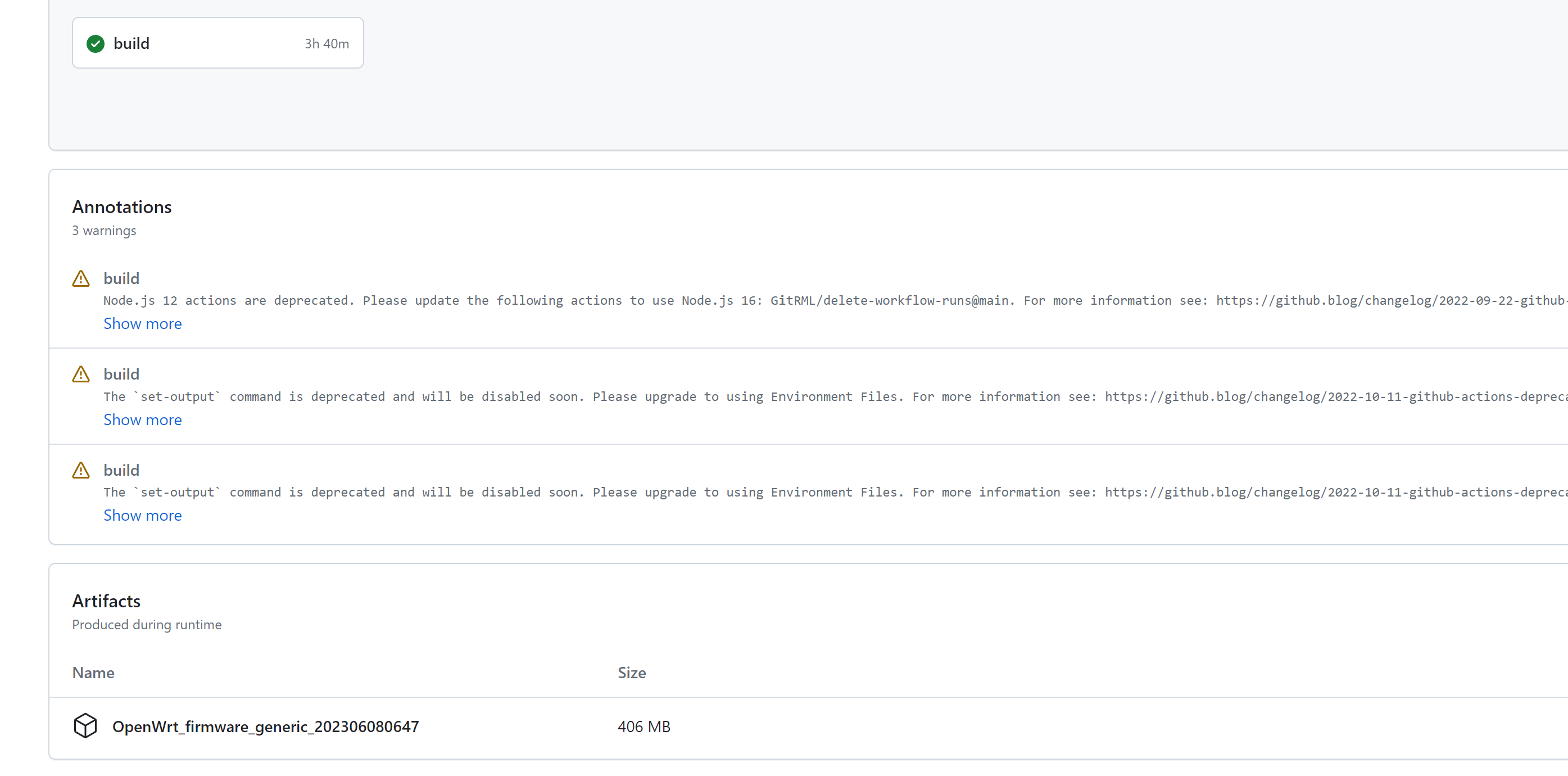Click the 3h 40m job duration
Image resolution: width=1568 pixels, height=776 pixels.
click(327, 44)
